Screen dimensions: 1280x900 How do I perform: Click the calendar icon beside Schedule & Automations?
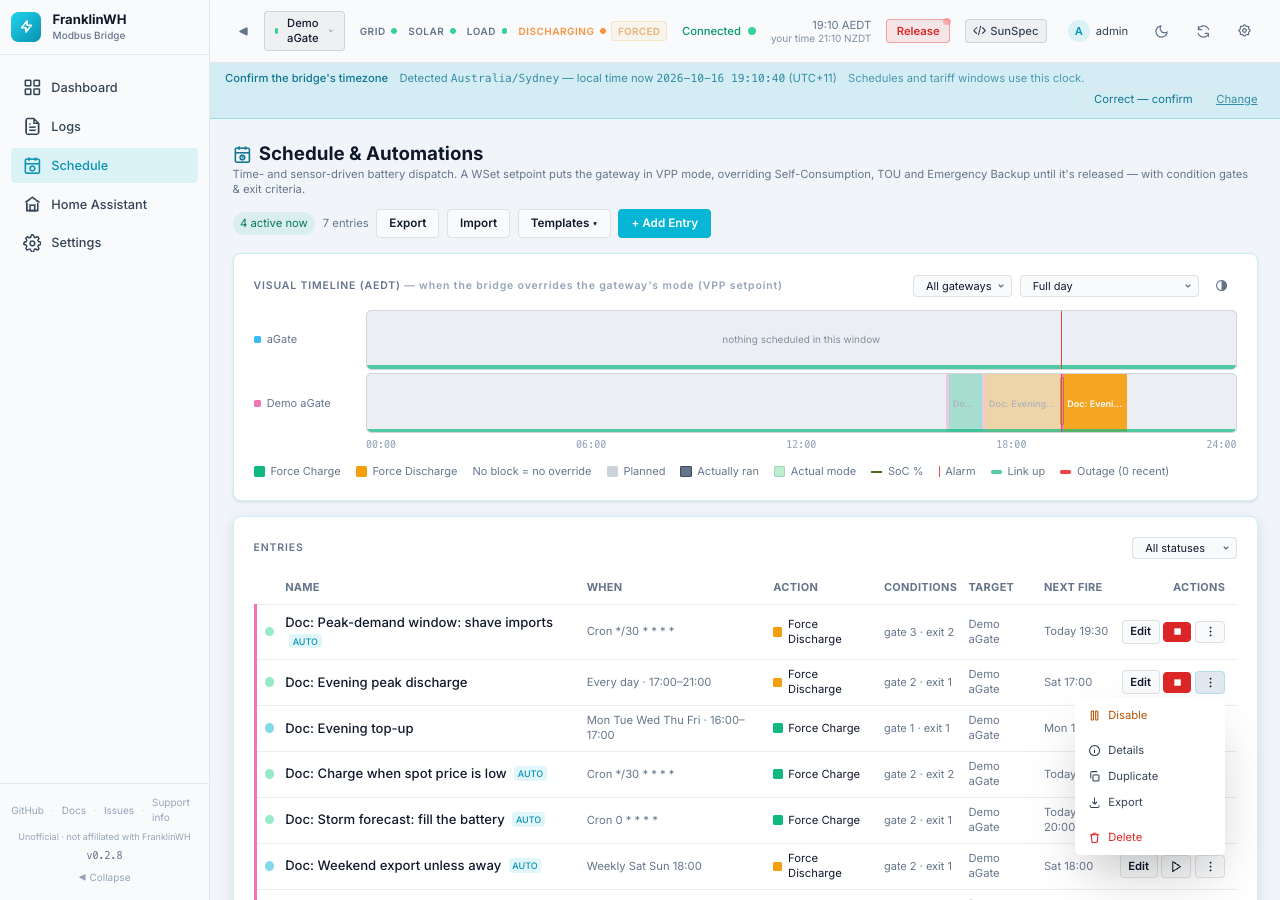[x=242, y=154]
